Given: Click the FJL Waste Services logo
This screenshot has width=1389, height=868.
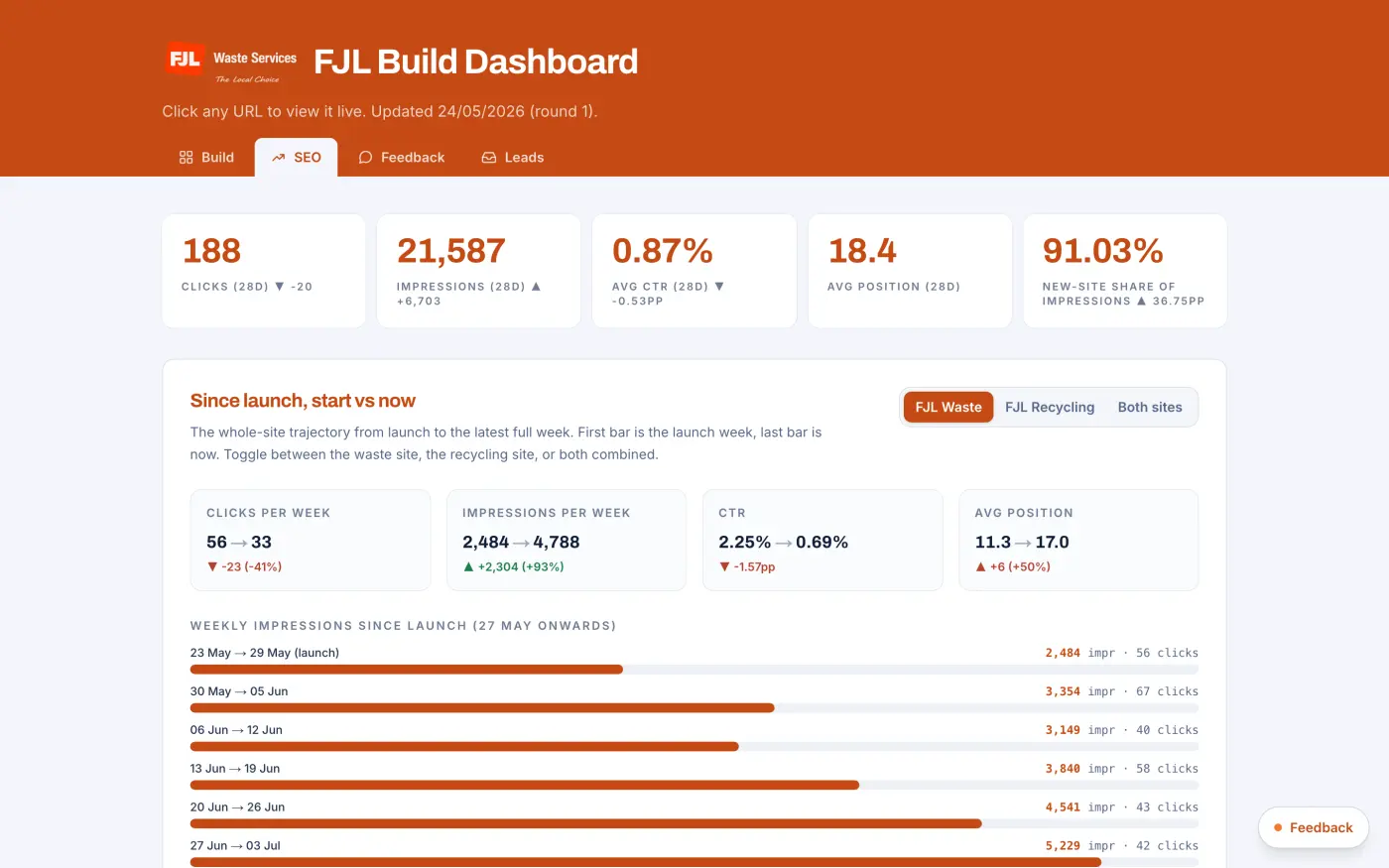Looking at the screenshot, I should click(232, 62).
